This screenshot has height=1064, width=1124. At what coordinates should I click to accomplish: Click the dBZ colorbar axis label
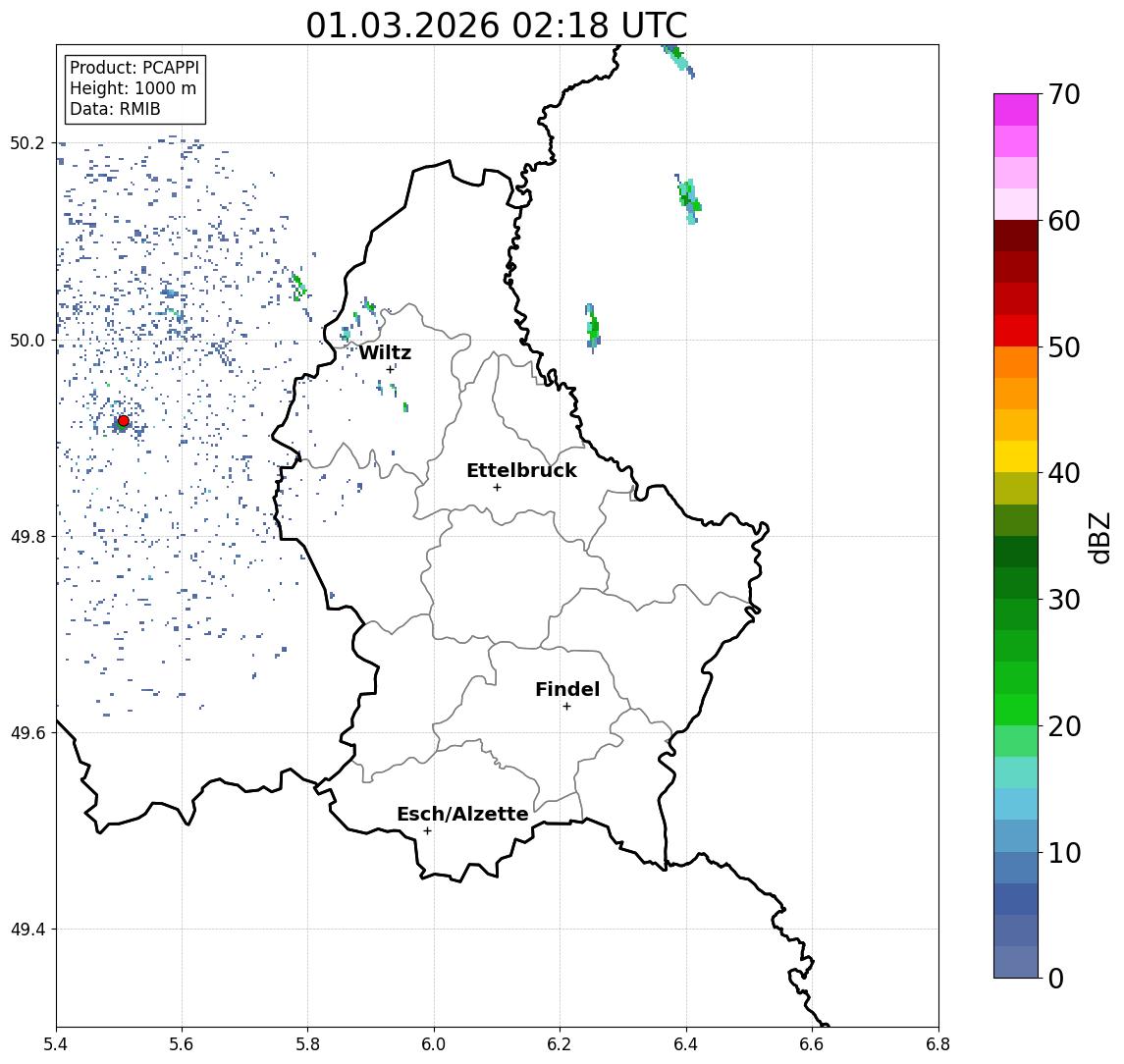pos(1100,537)
